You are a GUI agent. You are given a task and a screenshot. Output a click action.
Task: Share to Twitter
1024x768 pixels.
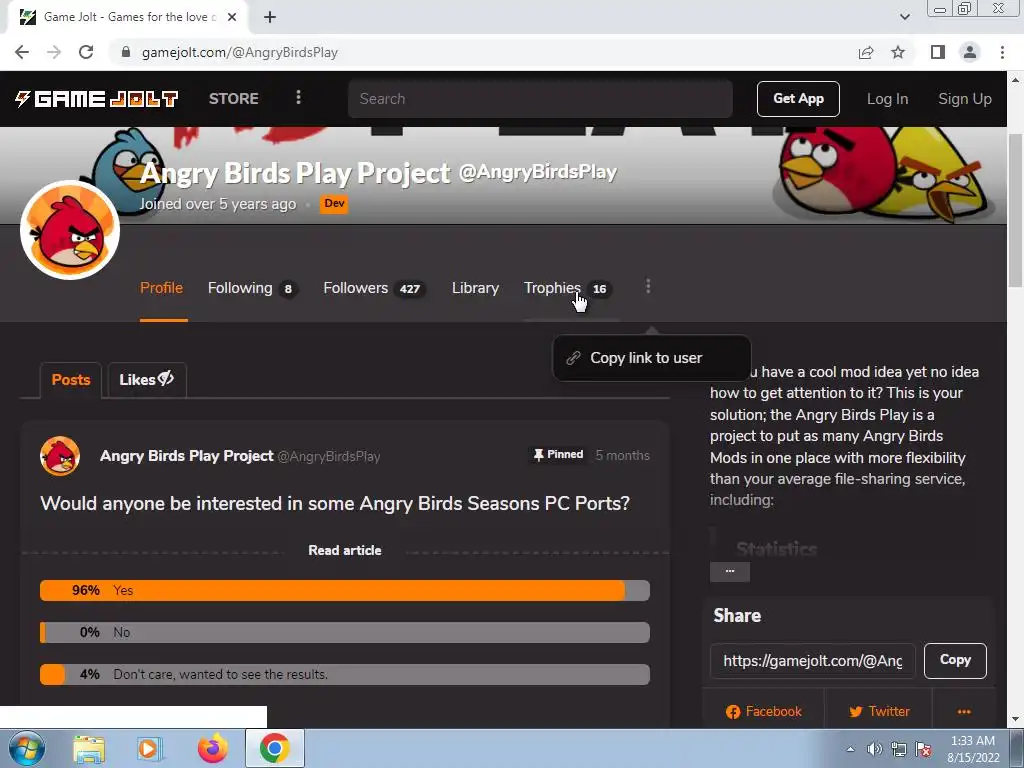click(x=879, y=711)
